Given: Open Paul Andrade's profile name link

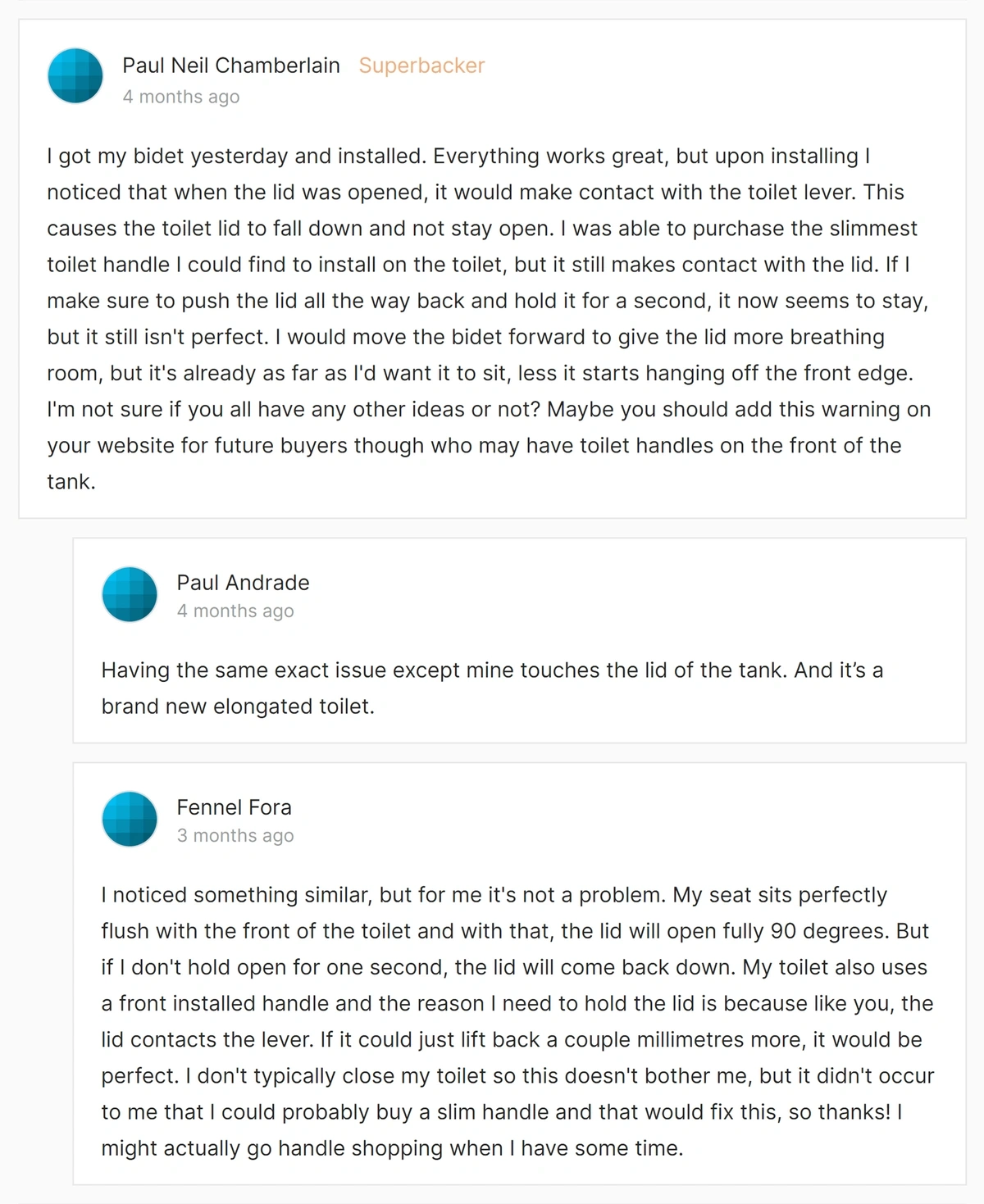Looking at the screenshot, I should click(244, 583).
